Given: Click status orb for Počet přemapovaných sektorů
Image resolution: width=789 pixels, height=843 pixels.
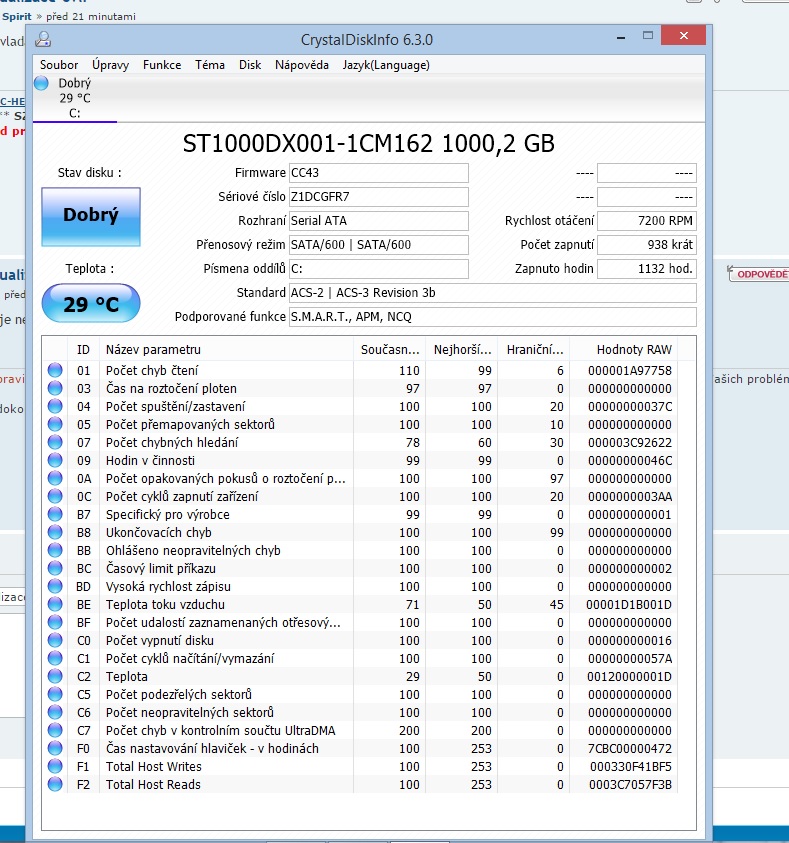Looking at the screenshot, I should coord(55,424).
